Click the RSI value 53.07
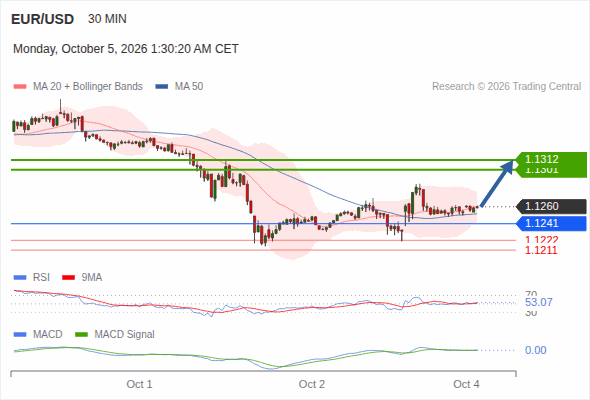 539,303
